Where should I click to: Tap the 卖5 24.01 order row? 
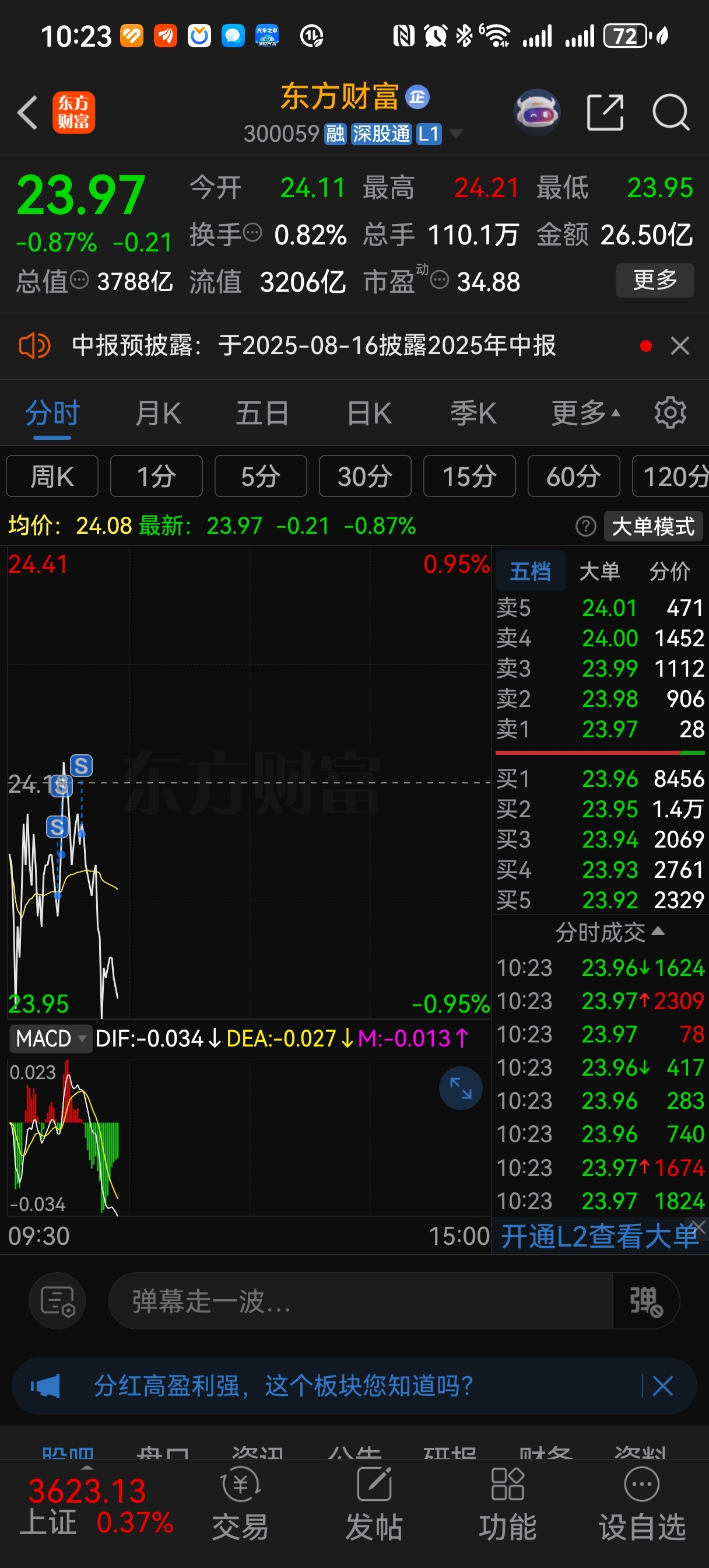(600, 607)
